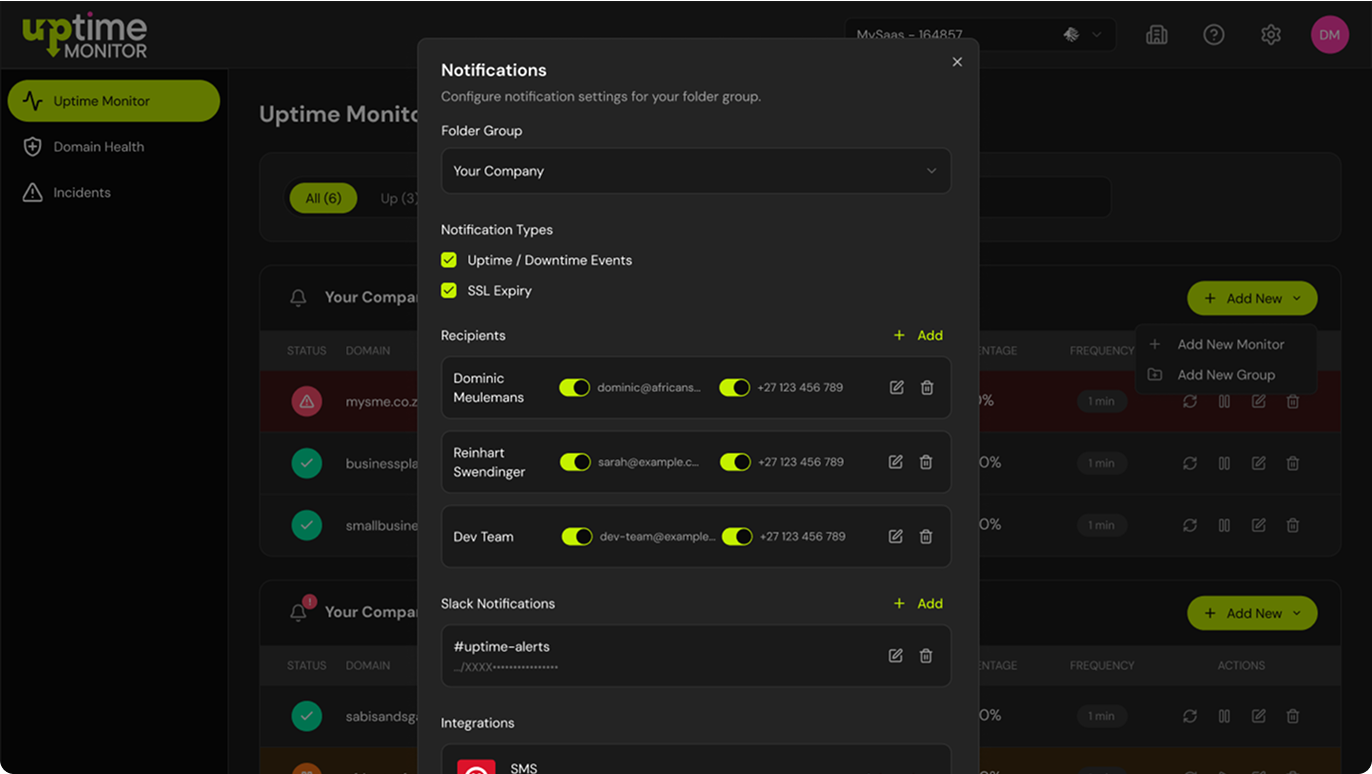
Task: Pause the businesspla monitor row
Action: pyautogui.click(x=1224, y=463)
